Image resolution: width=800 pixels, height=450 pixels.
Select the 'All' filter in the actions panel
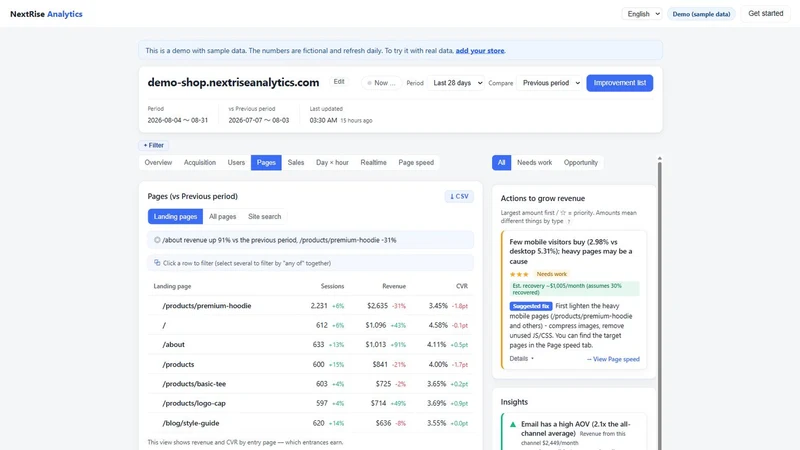[x=502, y=162]
